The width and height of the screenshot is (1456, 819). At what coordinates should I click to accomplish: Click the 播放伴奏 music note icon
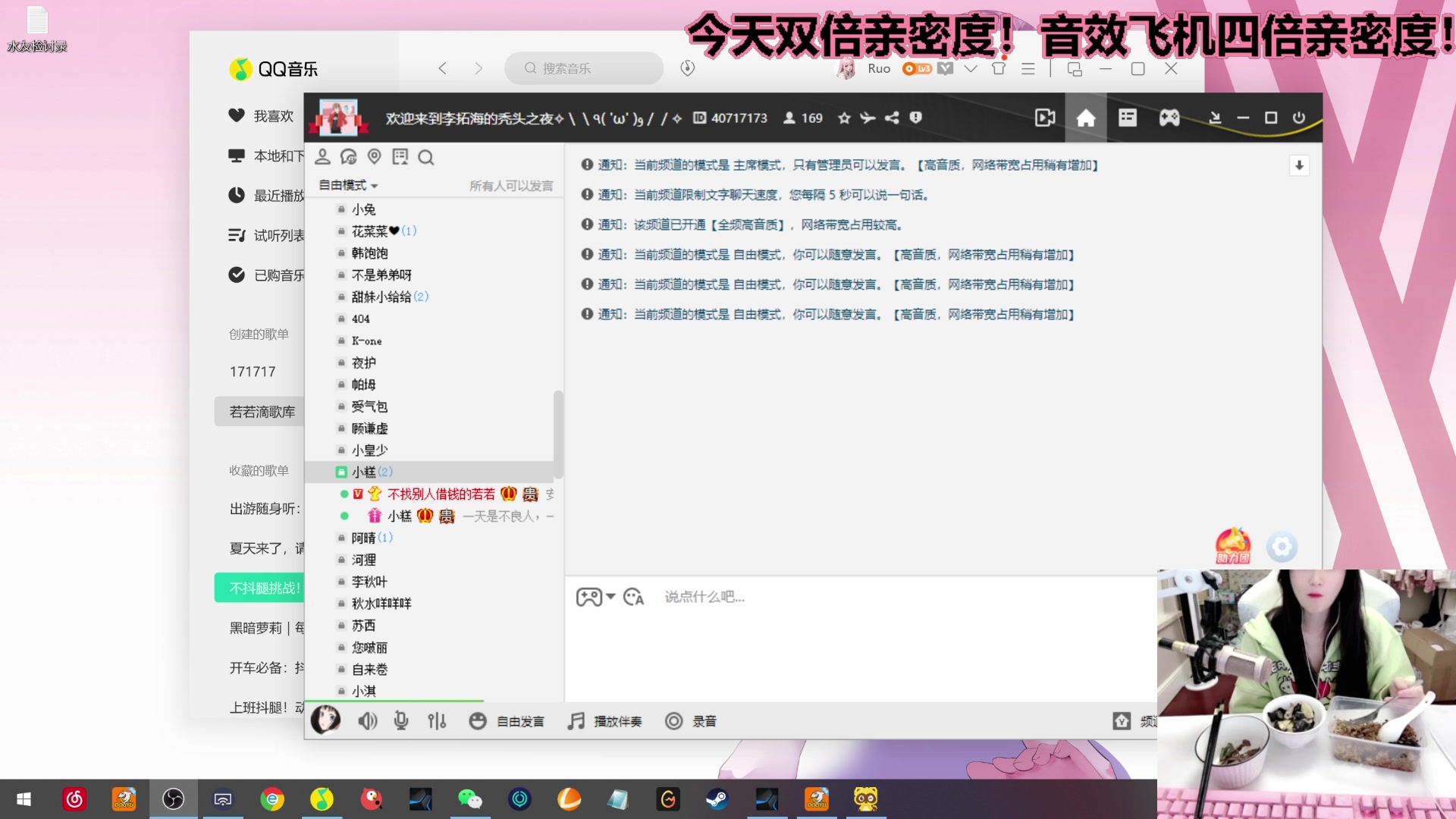pyautogui.click(x=575, y=720)
